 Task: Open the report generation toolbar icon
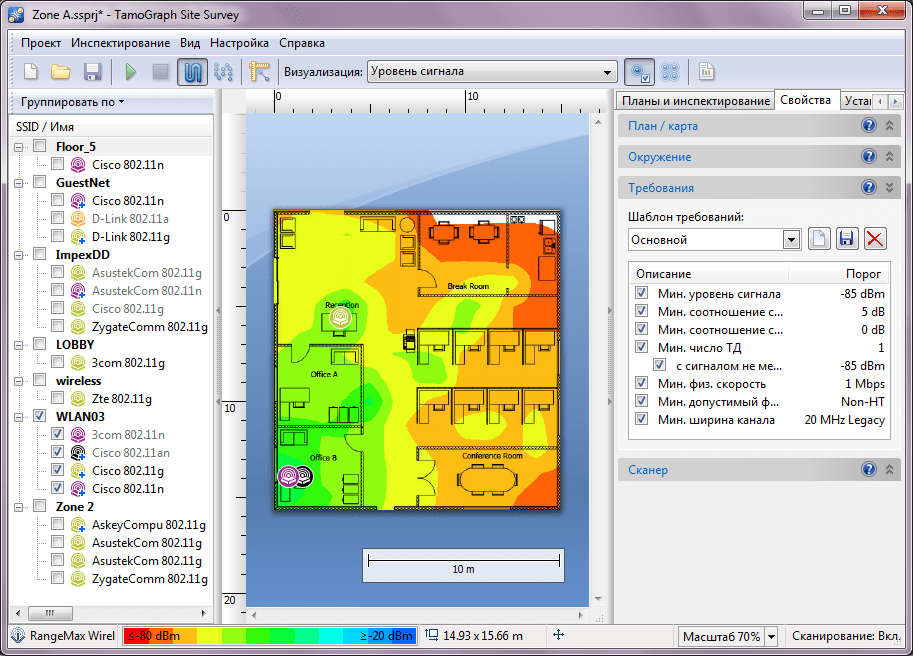(x=706, y=72)
